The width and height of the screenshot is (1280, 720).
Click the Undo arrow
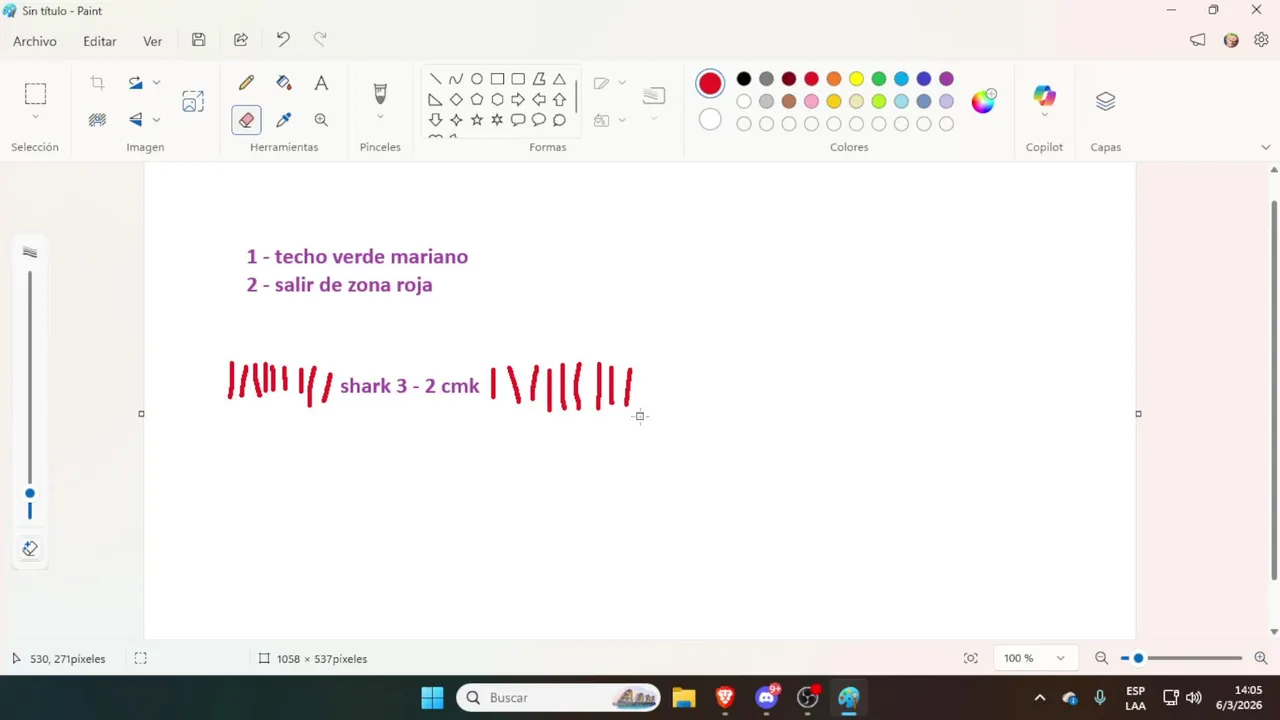point(283,40)
